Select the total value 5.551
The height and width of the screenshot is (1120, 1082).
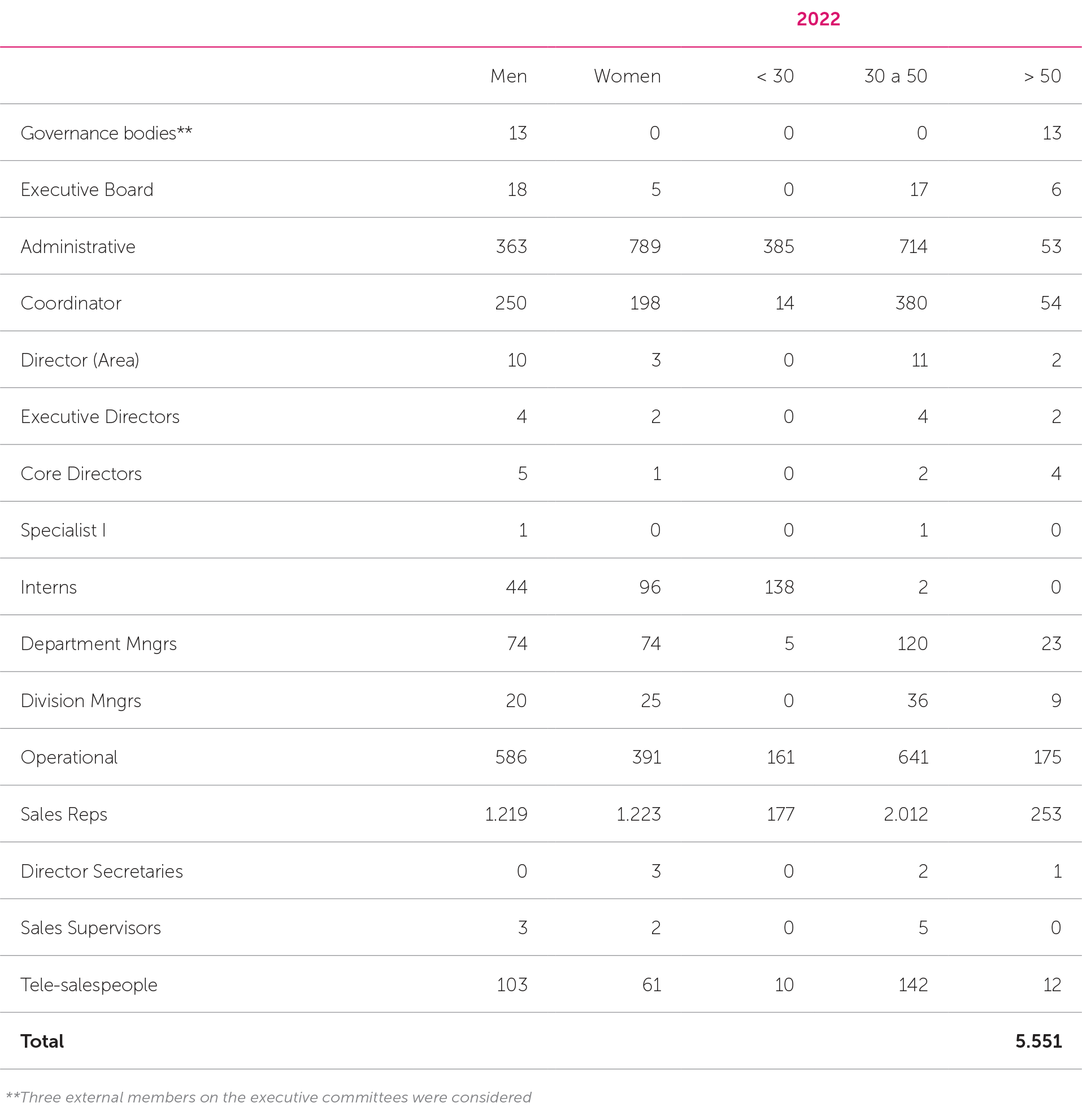click(x=1038, y=1041)
